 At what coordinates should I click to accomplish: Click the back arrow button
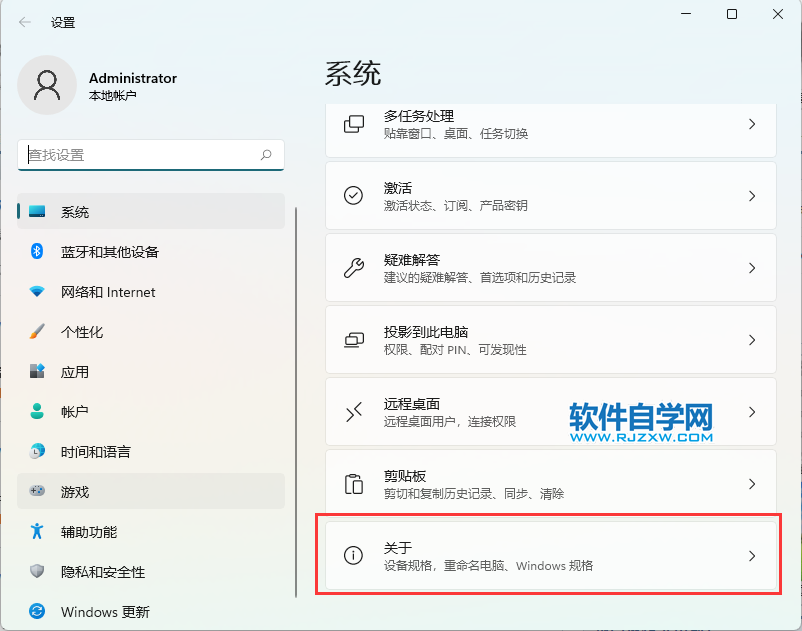[x=24, y=21]
